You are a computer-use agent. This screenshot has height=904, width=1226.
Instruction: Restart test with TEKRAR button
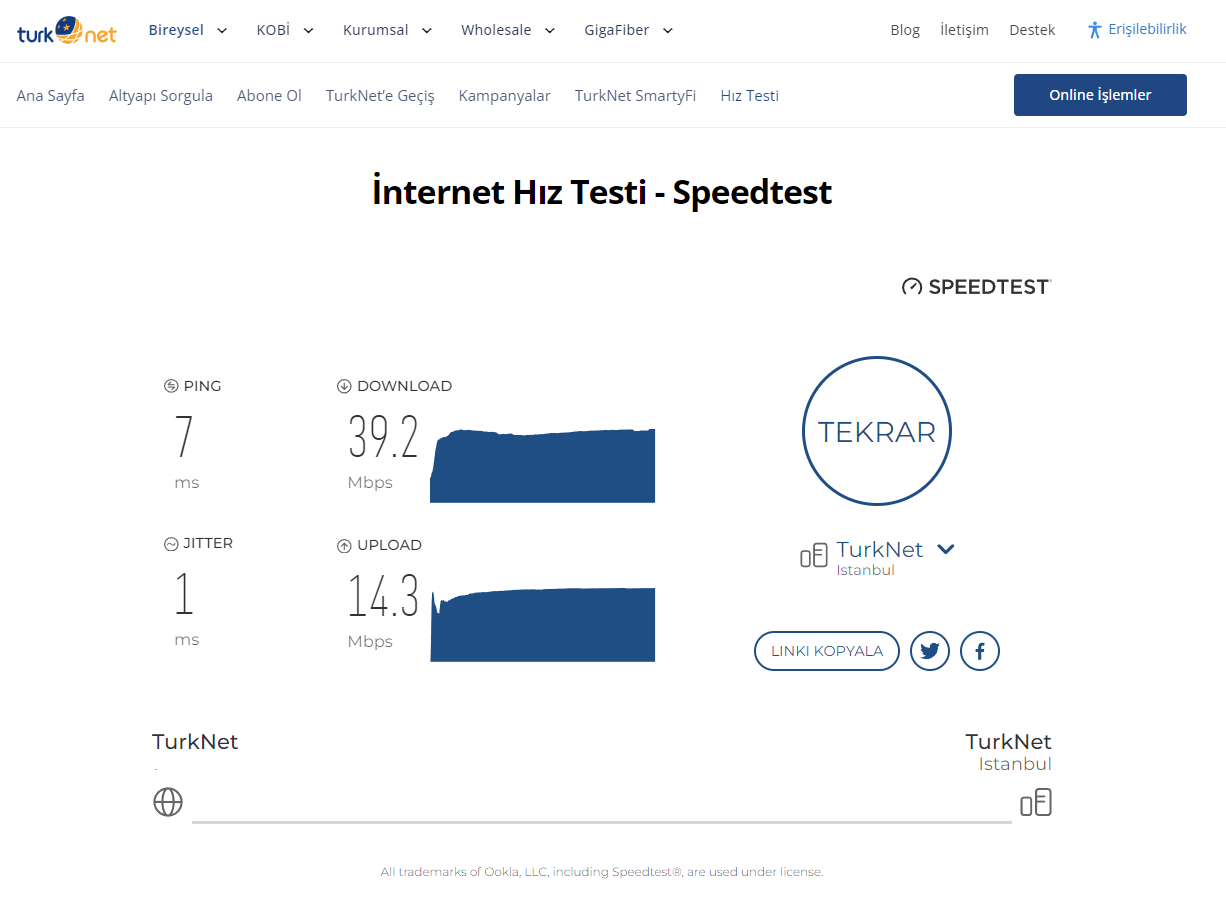point(877,431)
